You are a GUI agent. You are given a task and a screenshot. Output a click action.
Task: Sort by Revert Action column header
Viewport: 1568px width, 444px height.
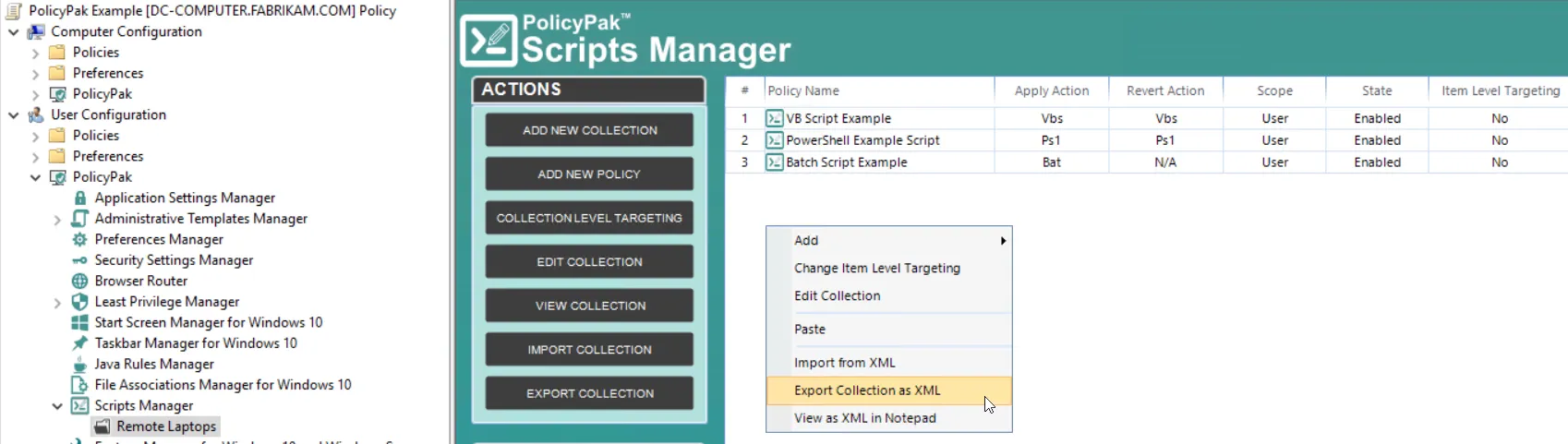click(x=1165, y=90)
